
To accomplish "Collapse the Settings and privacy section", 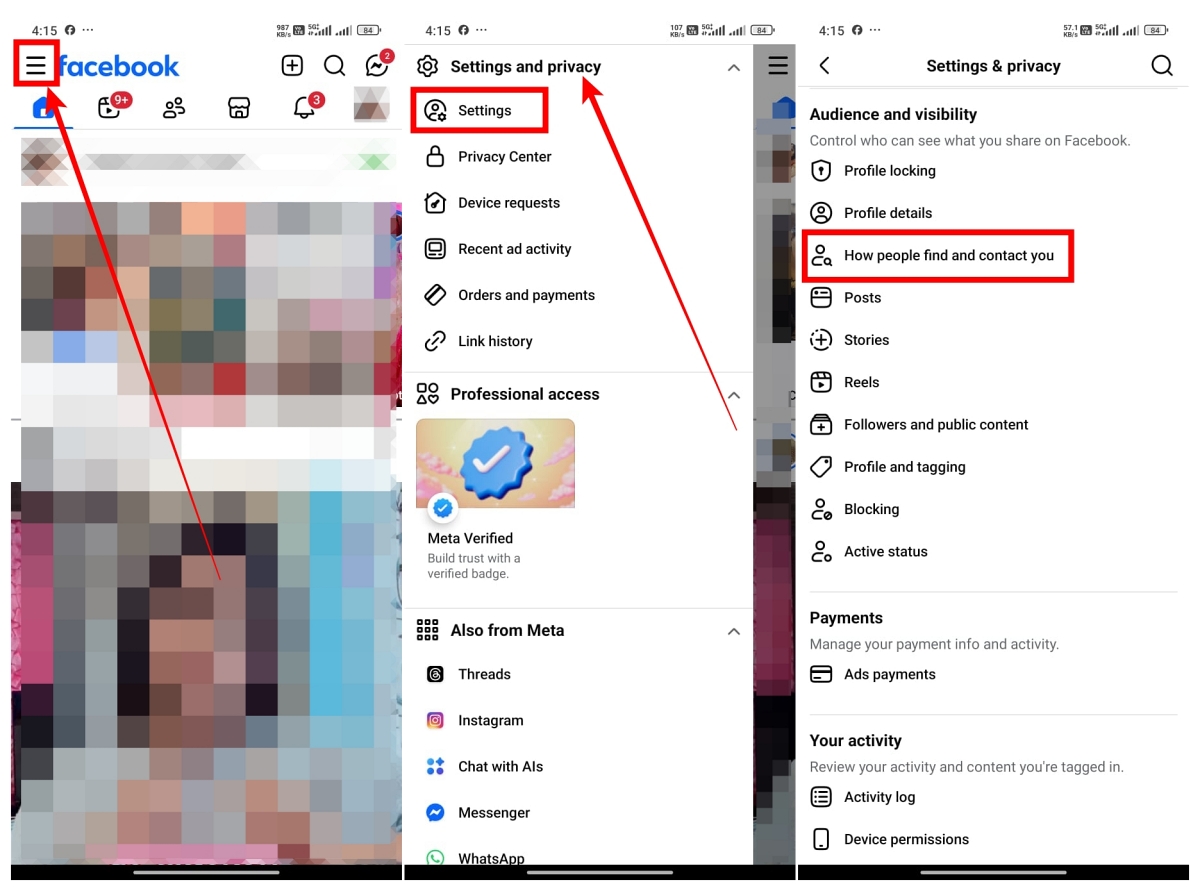I will [734, 68].
